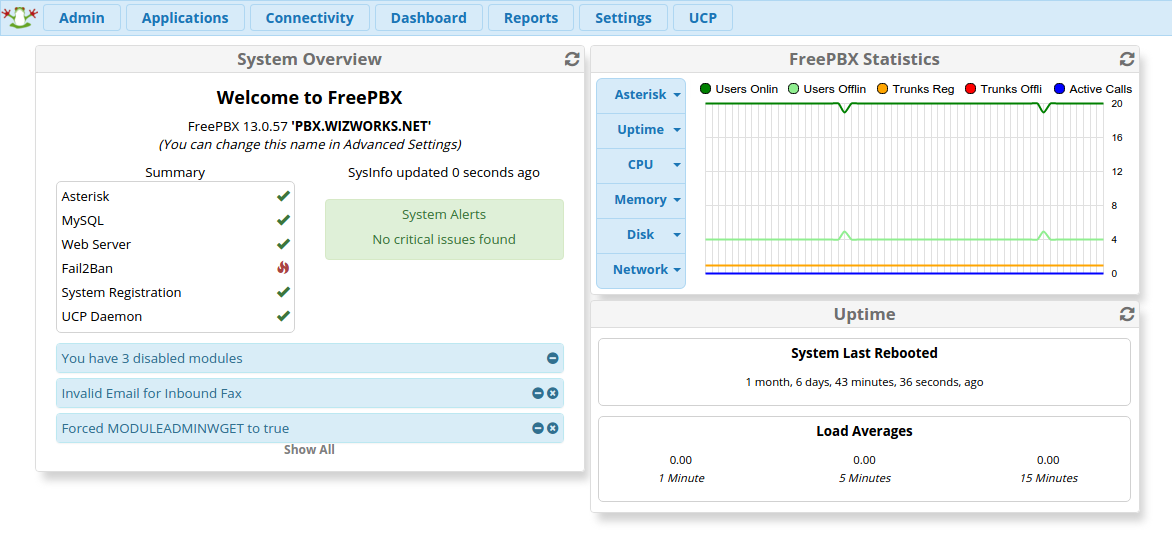Open the Applications menu
This screenshot has width=1172, height=544.
185,18
